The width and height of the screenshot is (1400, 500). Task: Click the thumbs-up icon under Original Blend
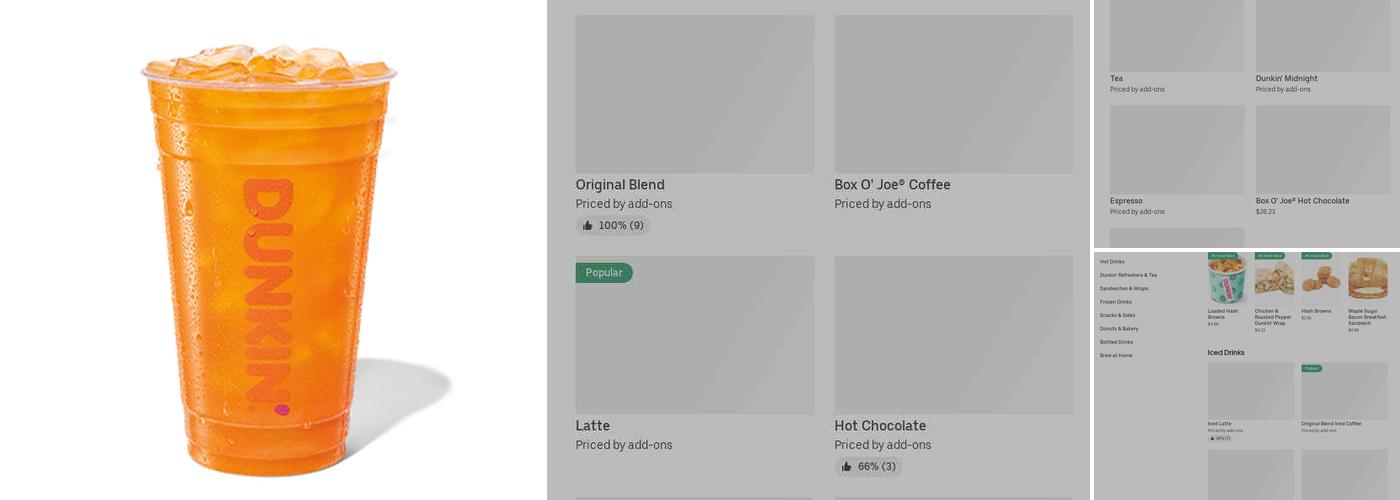588,226
